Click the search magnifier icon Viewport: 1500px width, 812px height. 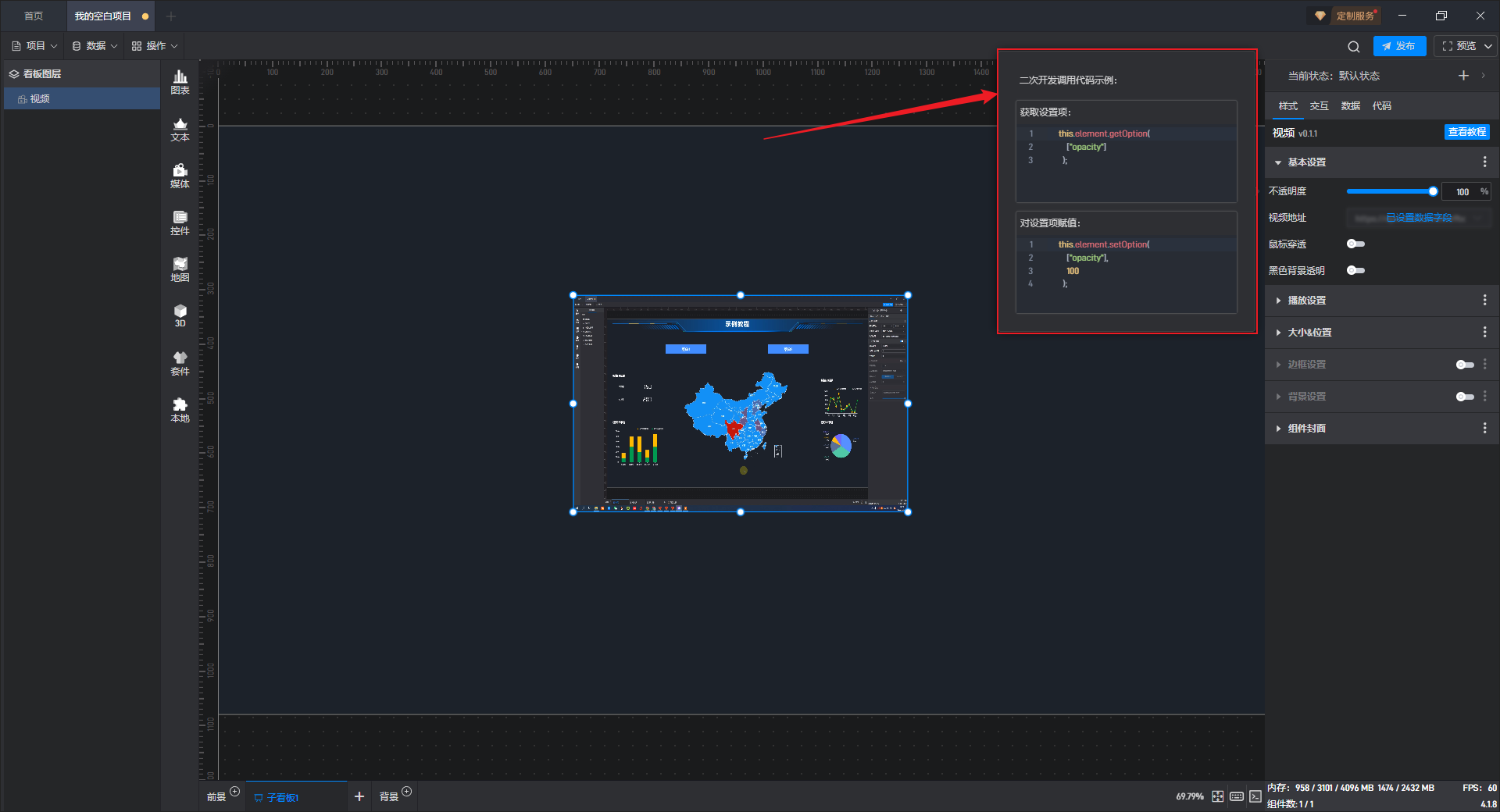pos(1354,46)
